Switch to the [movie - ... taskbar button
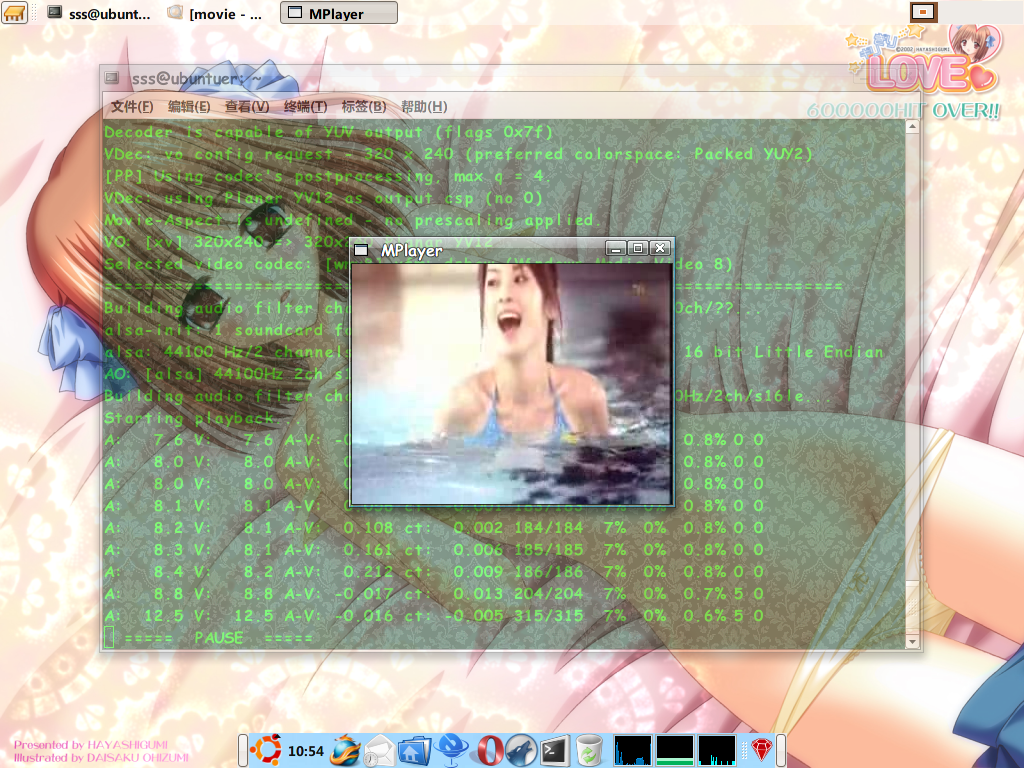1024x768 pixels. pyautogui.click(x=216, y=12)
